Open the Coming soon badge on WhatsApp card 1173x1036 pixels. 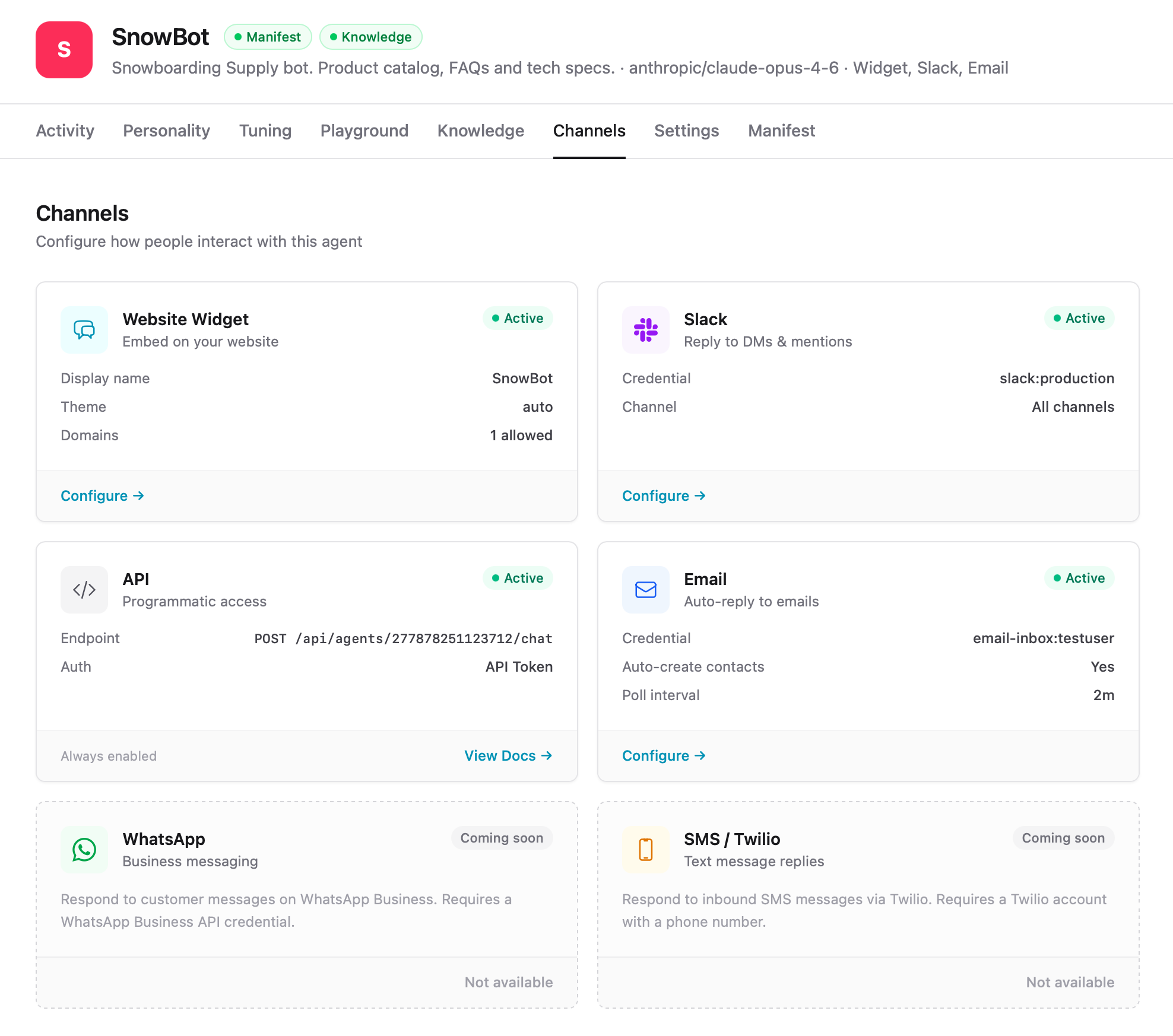[502, 838]
